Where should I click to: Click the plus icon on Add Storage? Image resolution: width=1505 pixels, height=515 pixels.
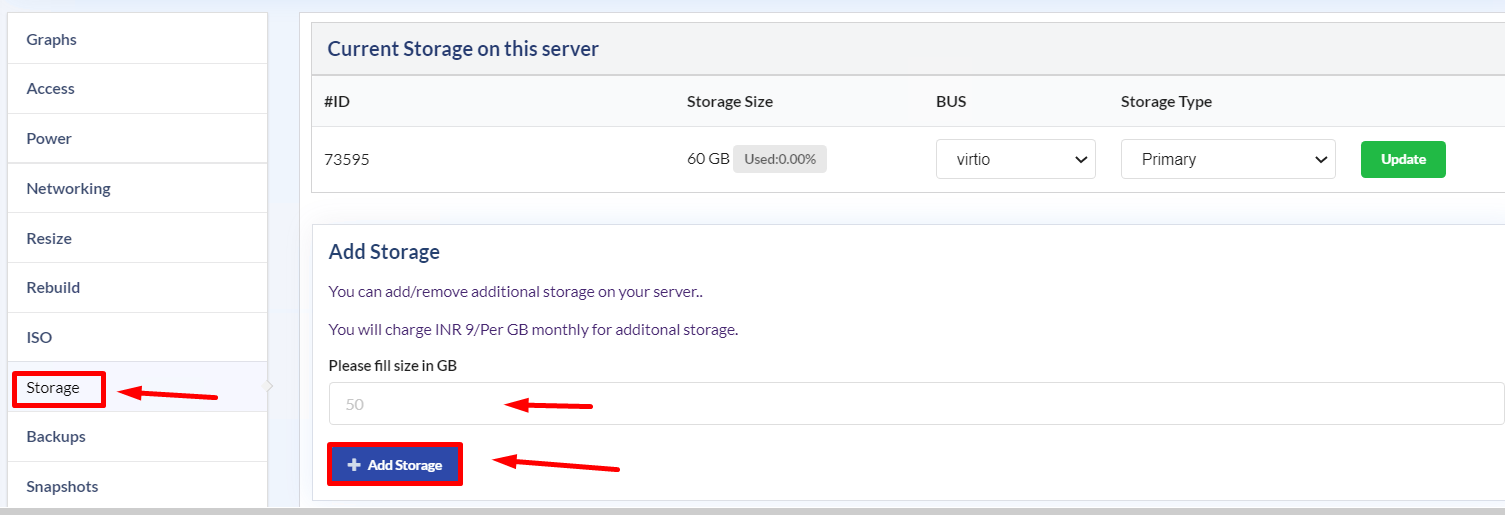coord(353,465)
